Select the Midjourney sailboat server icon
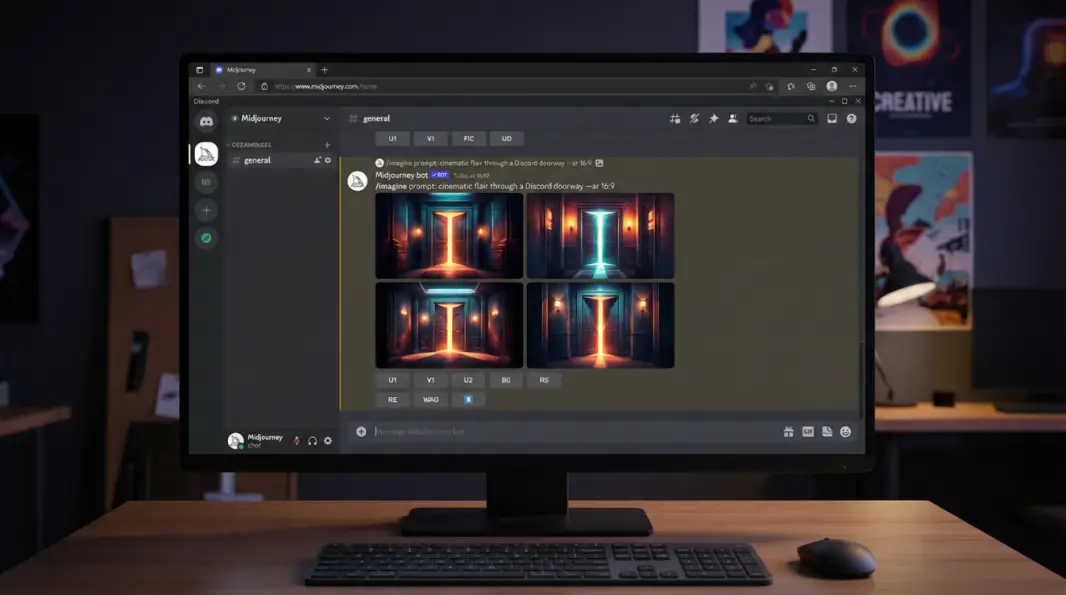Screen dimensions: 1066x595 pyautogui.click(x=206, y=154)
